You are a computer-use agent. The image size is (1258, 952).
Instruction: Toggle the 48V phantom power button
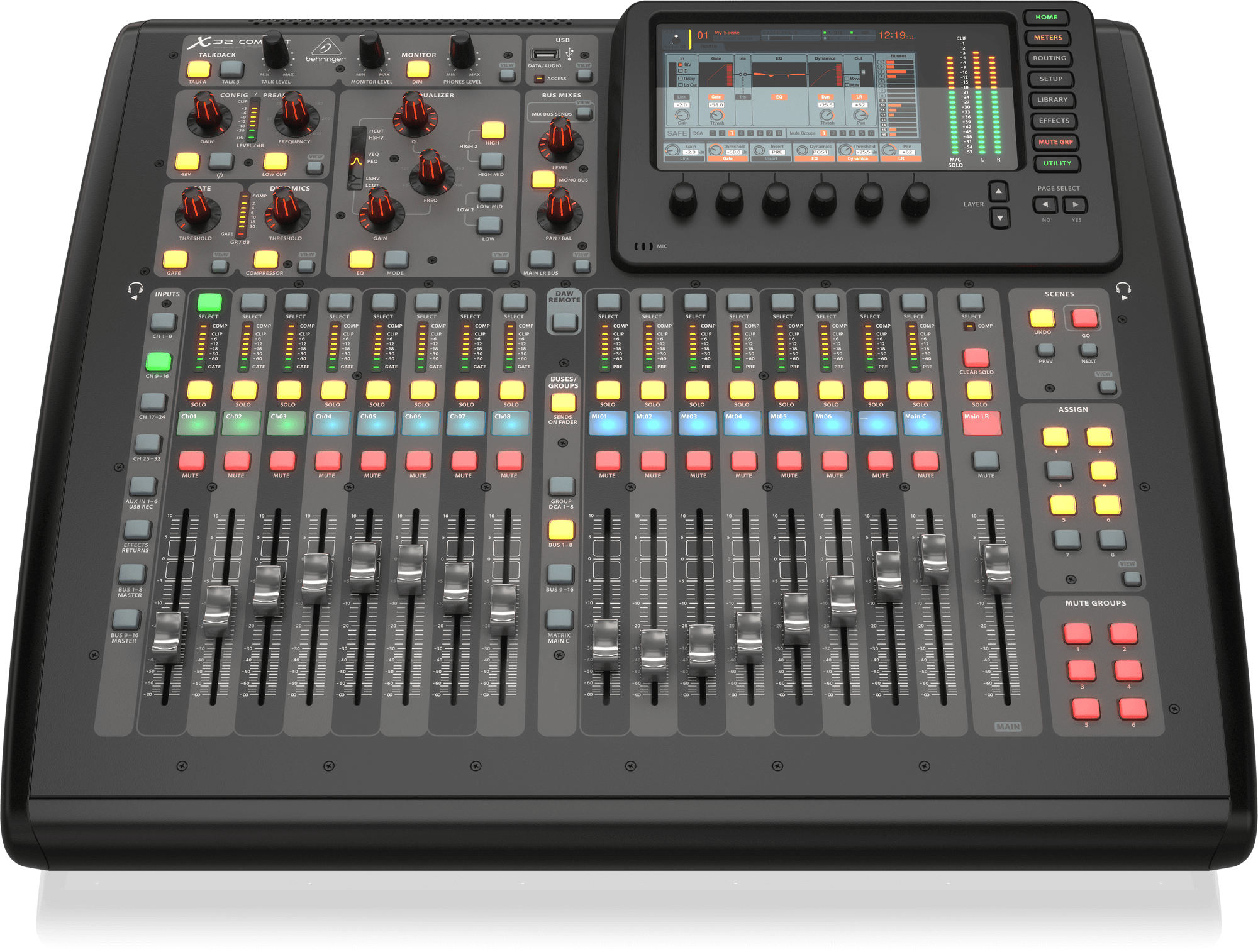187,161
